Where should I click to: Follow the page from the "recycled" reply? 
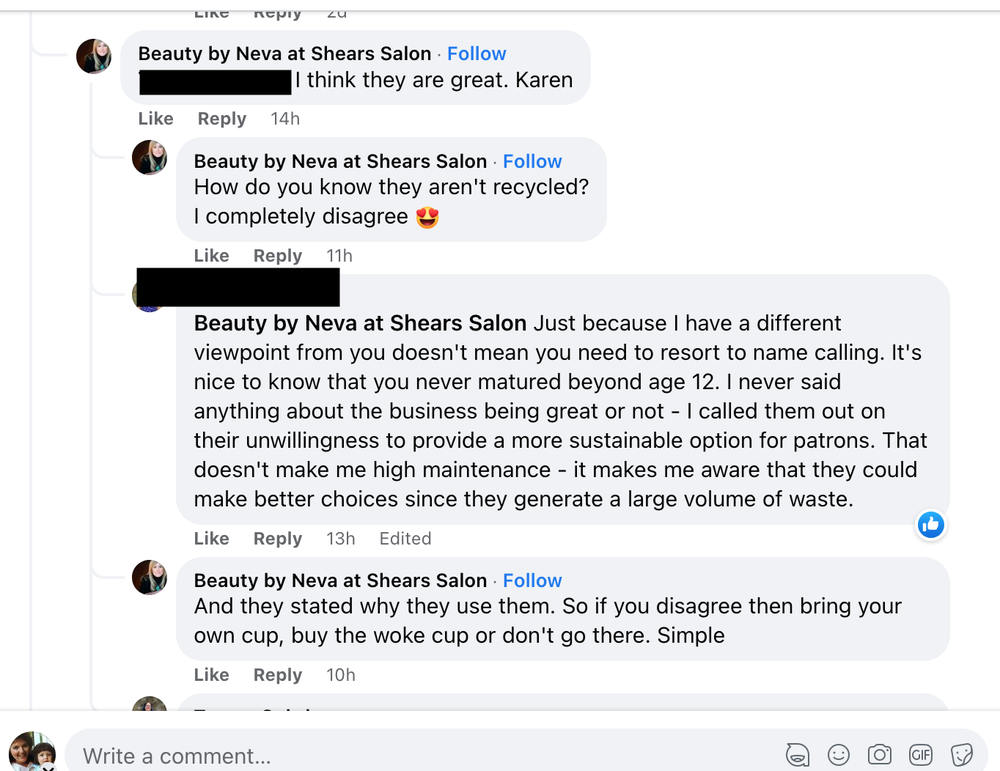532,161
